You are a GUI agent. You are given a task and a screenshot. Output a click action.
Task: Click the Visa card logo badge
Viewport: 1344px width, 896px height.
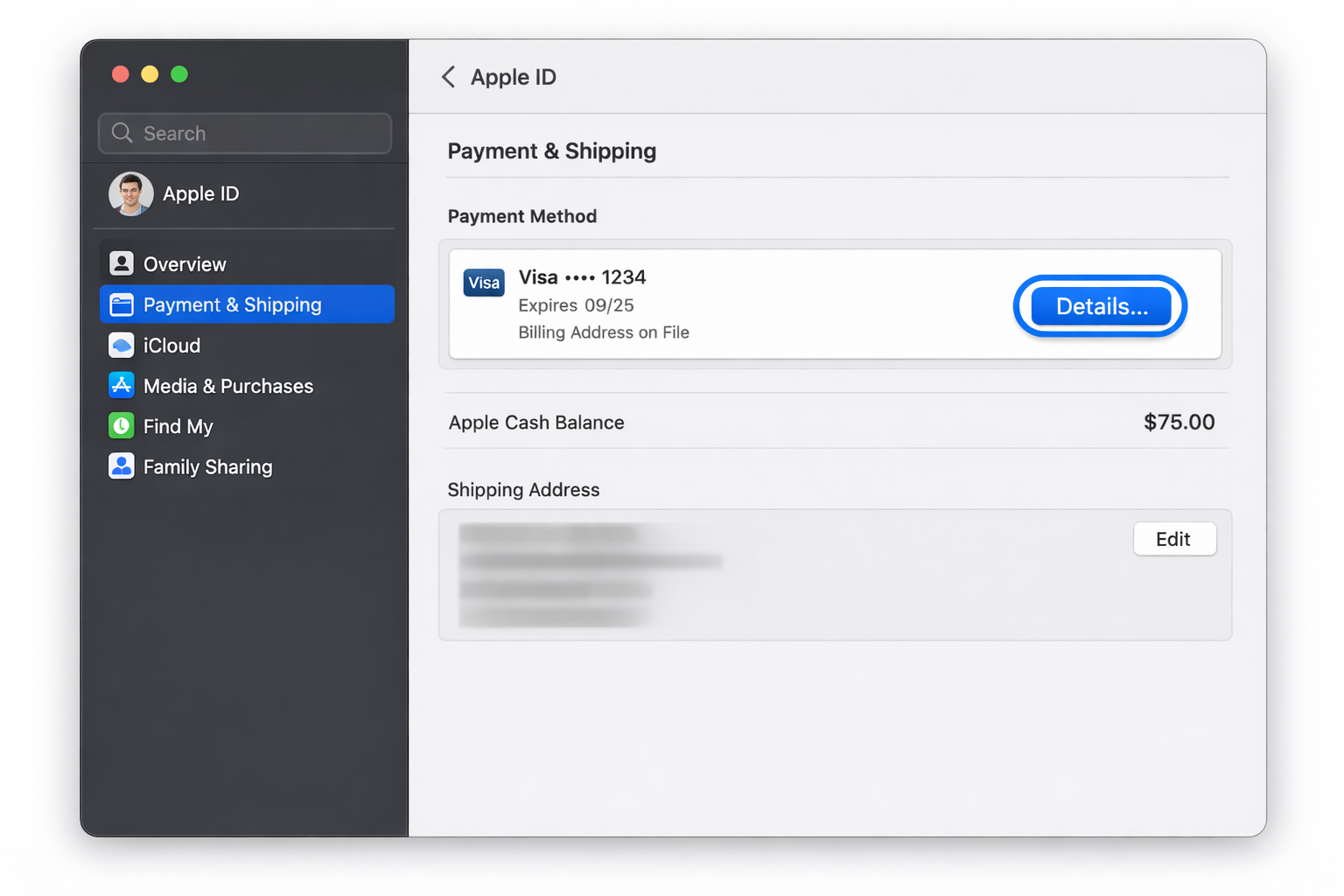click(x=484, y=283)
